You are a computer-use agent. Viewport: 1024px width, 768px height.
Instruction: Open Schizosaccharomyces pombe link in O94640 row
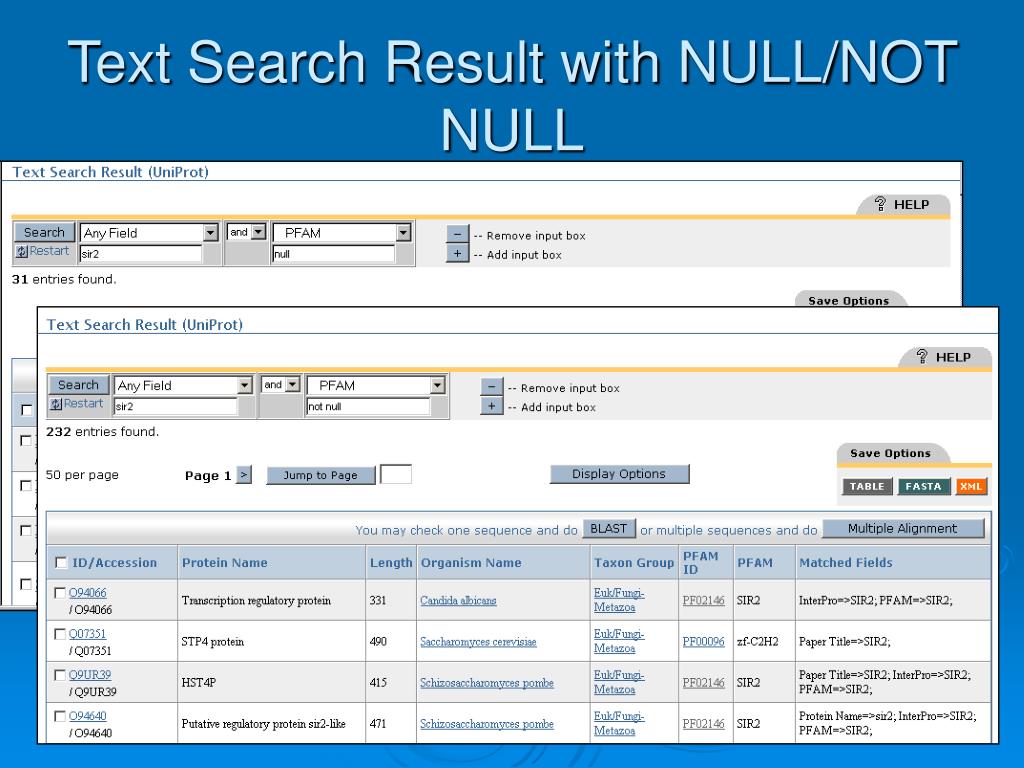(487, 724)
